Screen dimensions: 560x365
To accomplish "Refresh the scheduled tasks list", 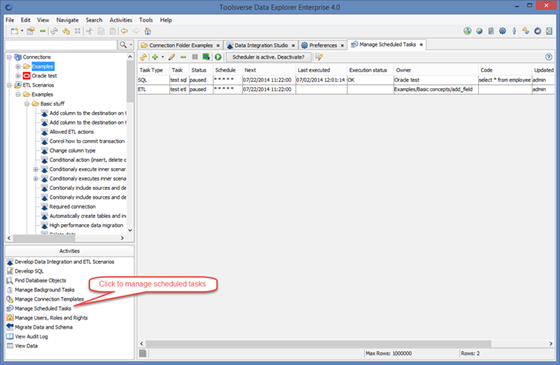I will [x=143, y=57].
